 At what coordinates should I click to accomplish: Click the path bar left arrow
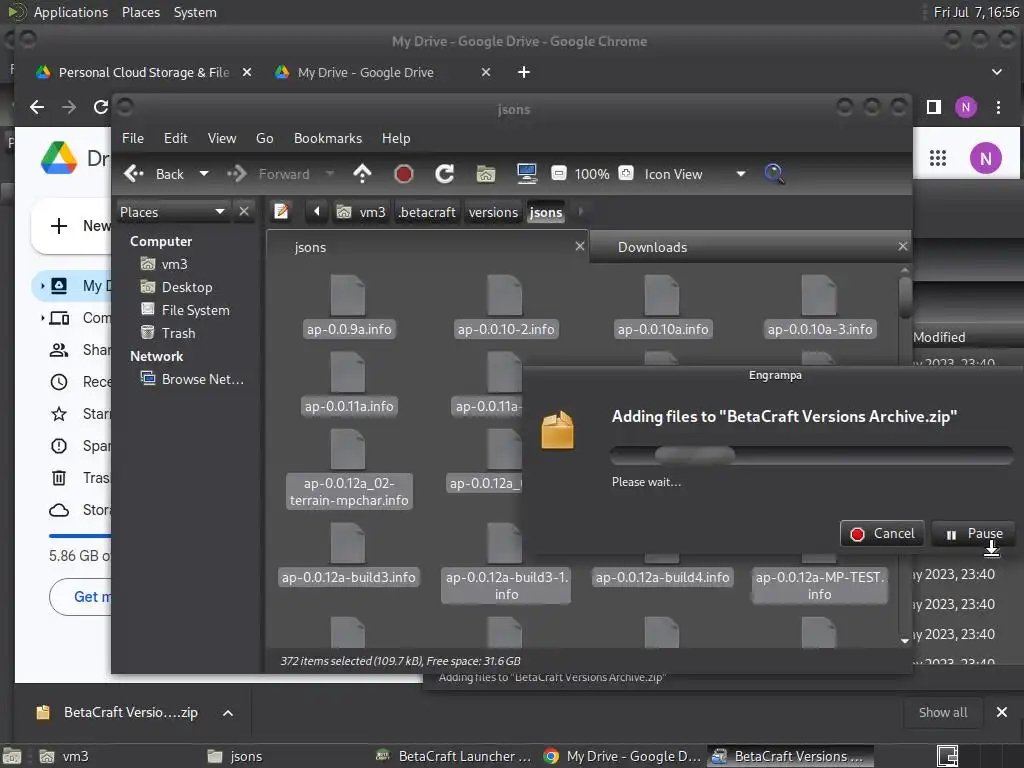[317, 211]
